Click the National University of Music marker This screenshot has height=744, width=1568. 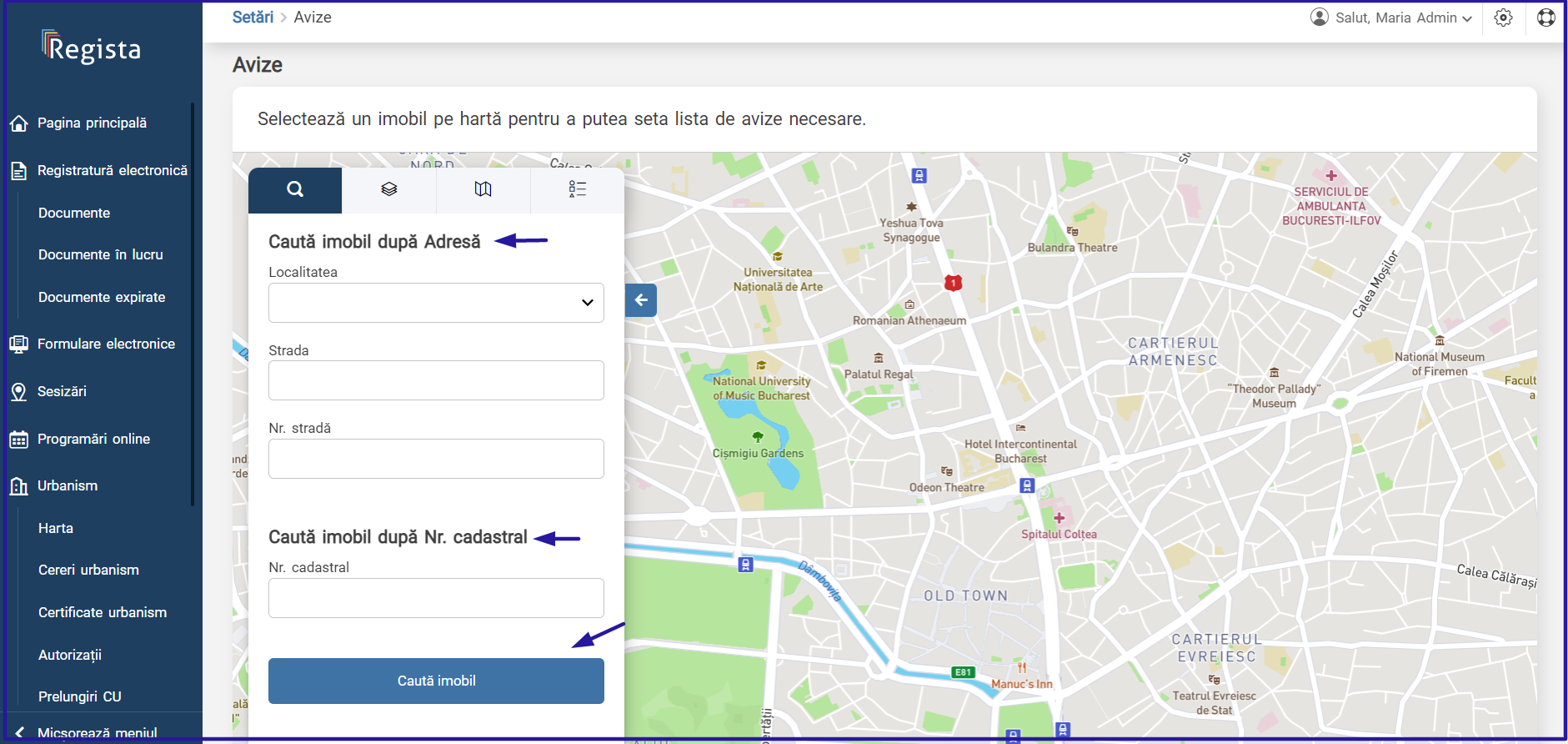tap(761, 365)
